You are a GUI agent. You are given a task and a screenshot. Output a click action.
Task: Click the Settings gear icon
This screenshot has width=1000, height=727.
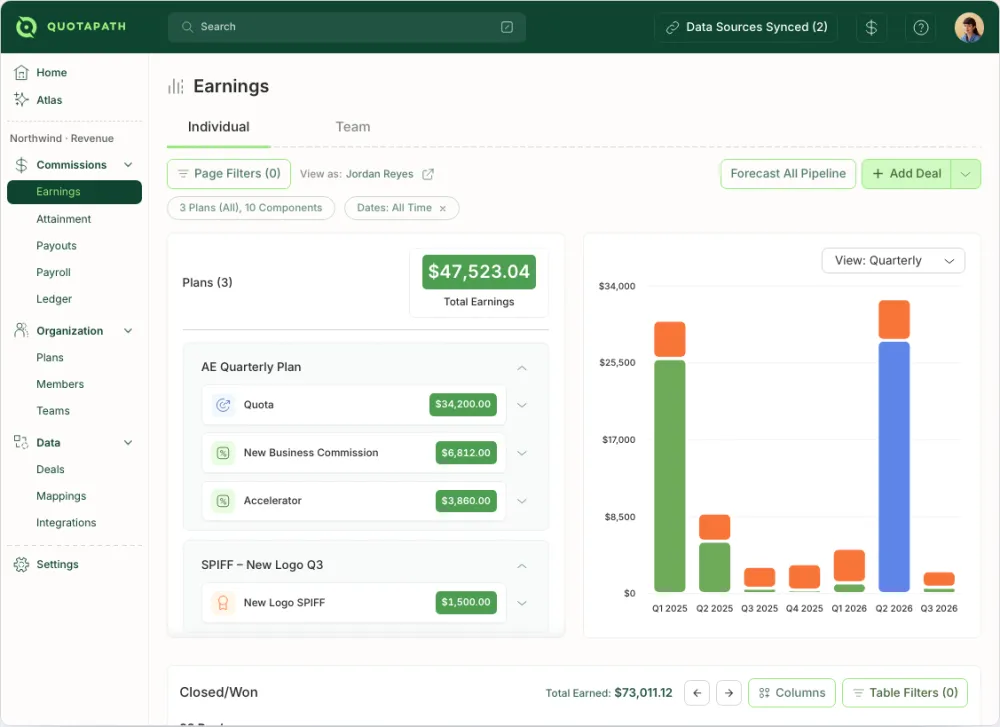(x=21, y=564)
